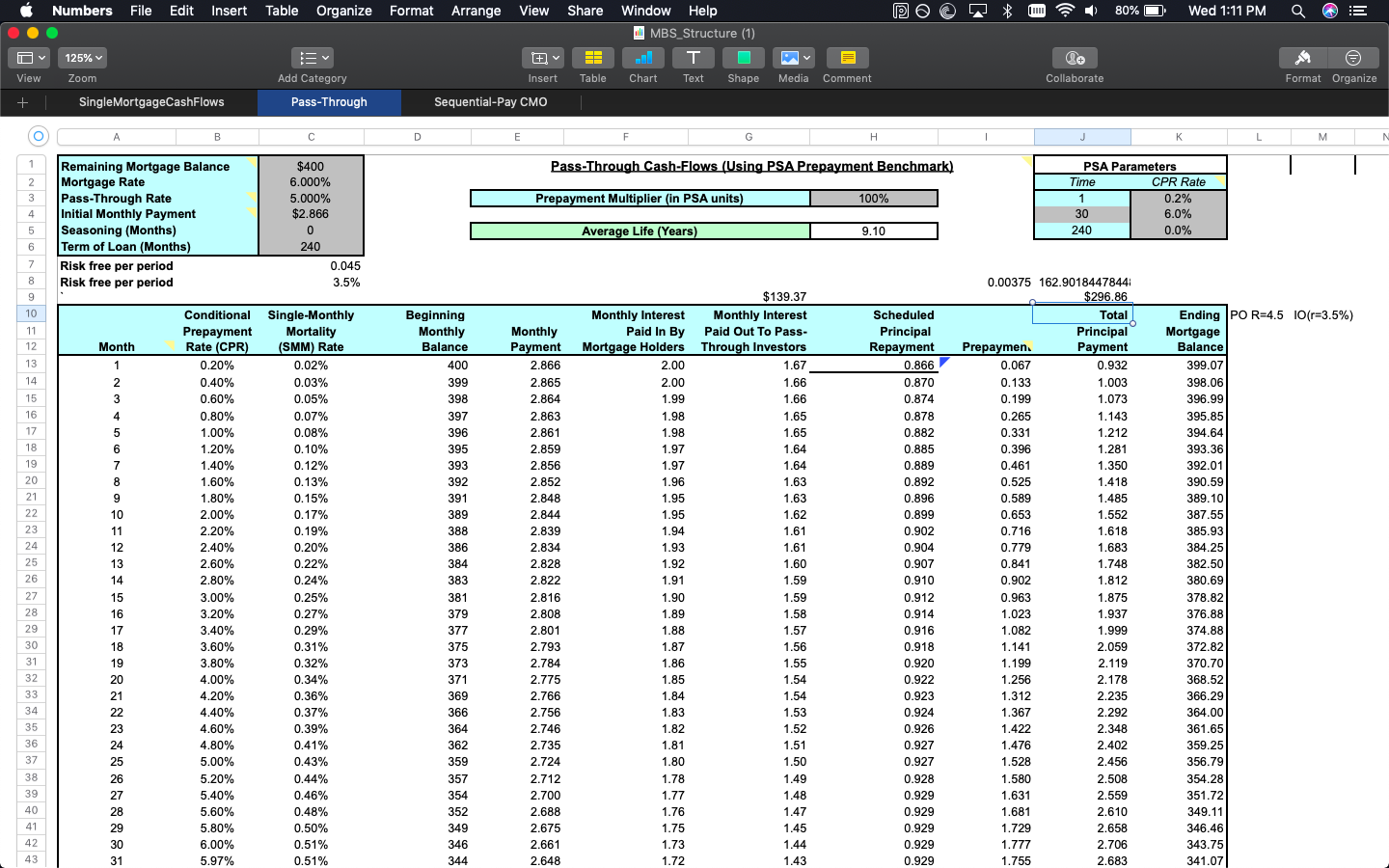This screenshot has height=868, width=1389.
Task: Open the Insert toolbar menu
Action: tap(542, 58)
